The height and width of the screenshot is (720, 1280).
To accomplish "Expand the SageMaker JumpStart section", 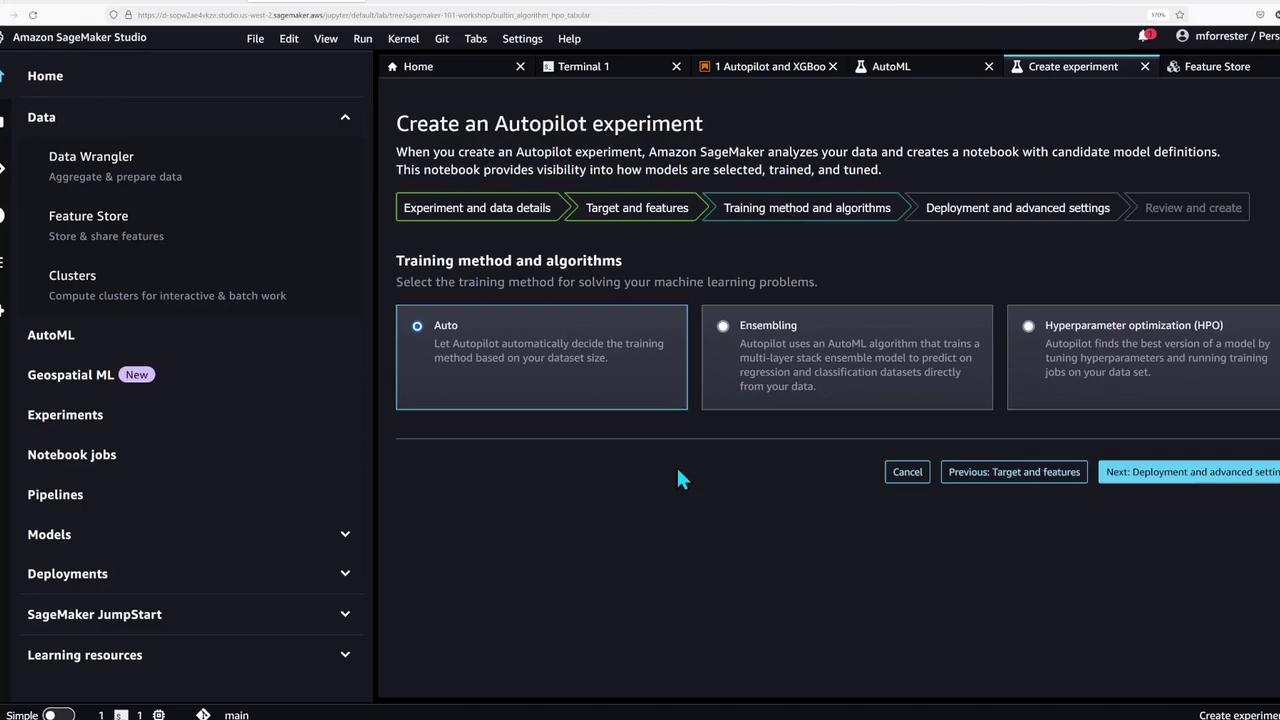I will coord(345,614).
